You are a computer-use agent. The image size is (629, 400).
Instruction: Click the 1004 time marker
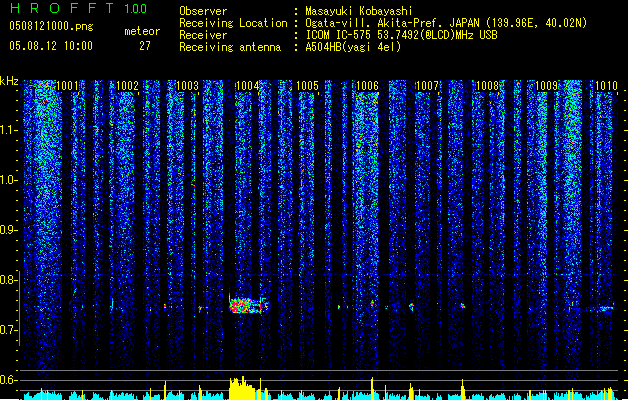click(x=247, y=86)
